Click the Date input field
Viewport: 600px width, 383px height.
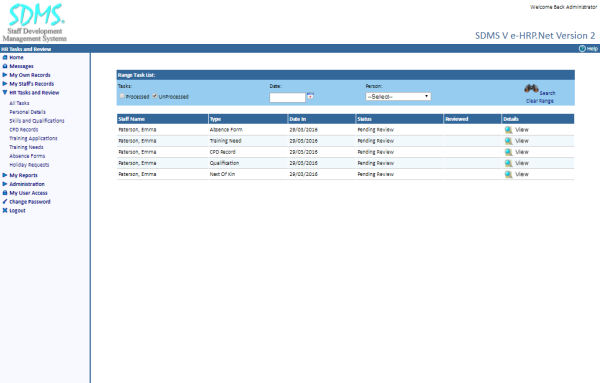point(287,98)
